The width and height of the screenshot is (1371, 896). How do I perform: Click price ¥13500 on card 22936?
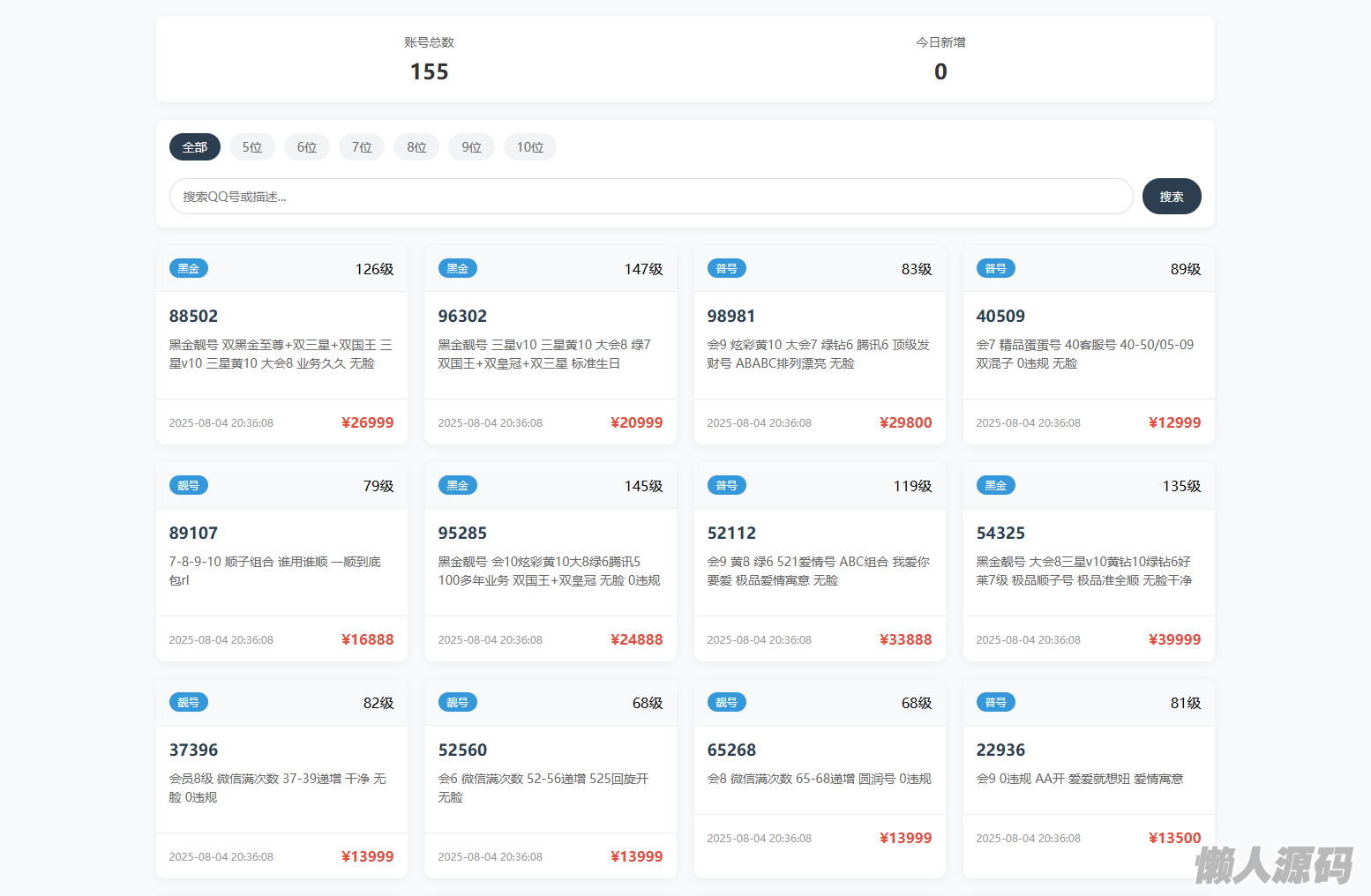pos(1174,838)
